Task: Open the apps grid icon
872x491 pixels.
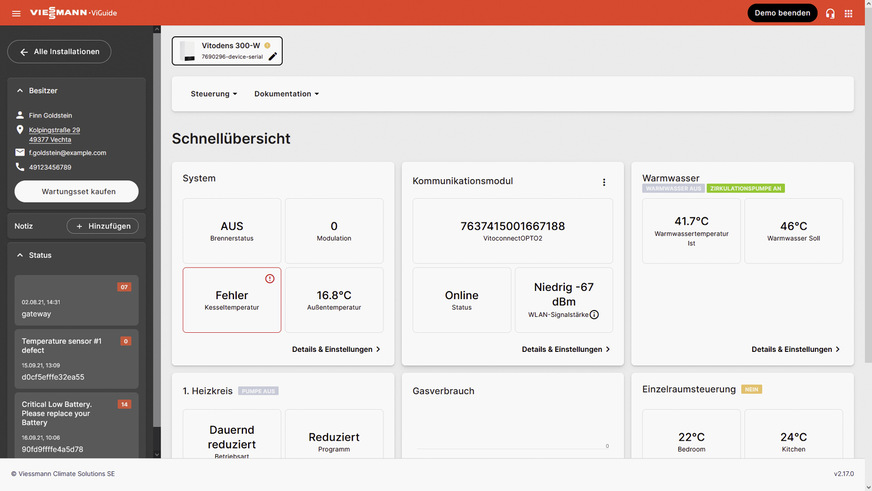Action: [x=849, y=13]
